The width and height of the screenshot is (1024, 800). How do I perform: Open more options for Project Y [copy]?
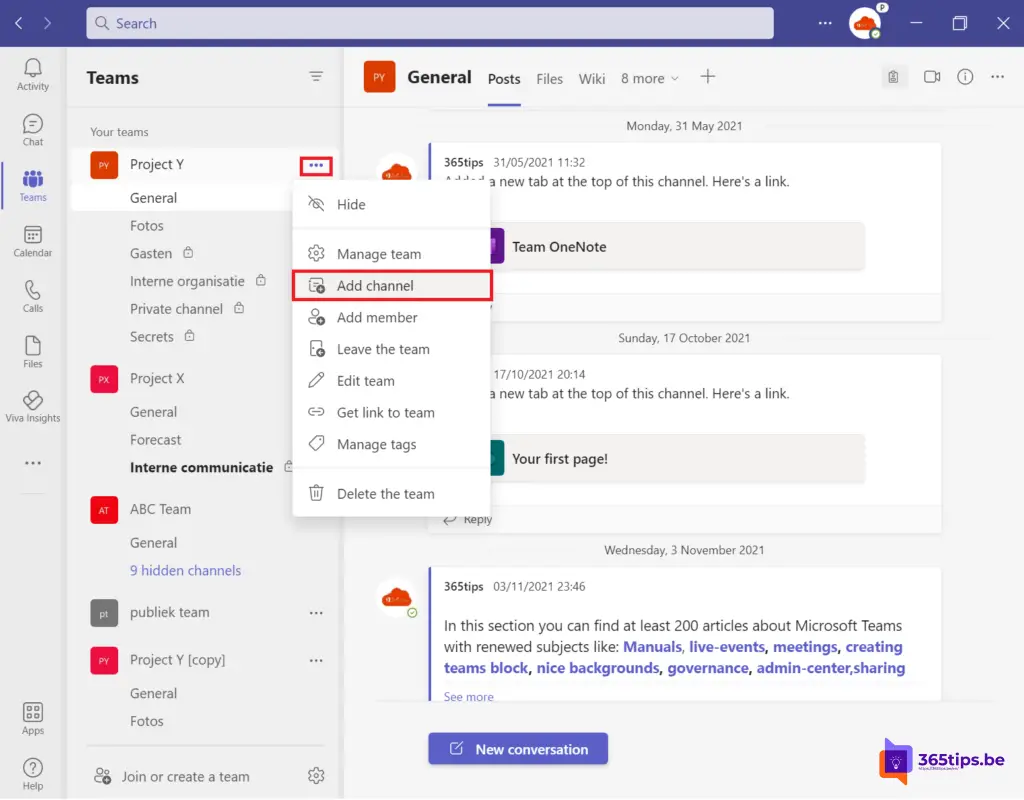coord(316,660)
